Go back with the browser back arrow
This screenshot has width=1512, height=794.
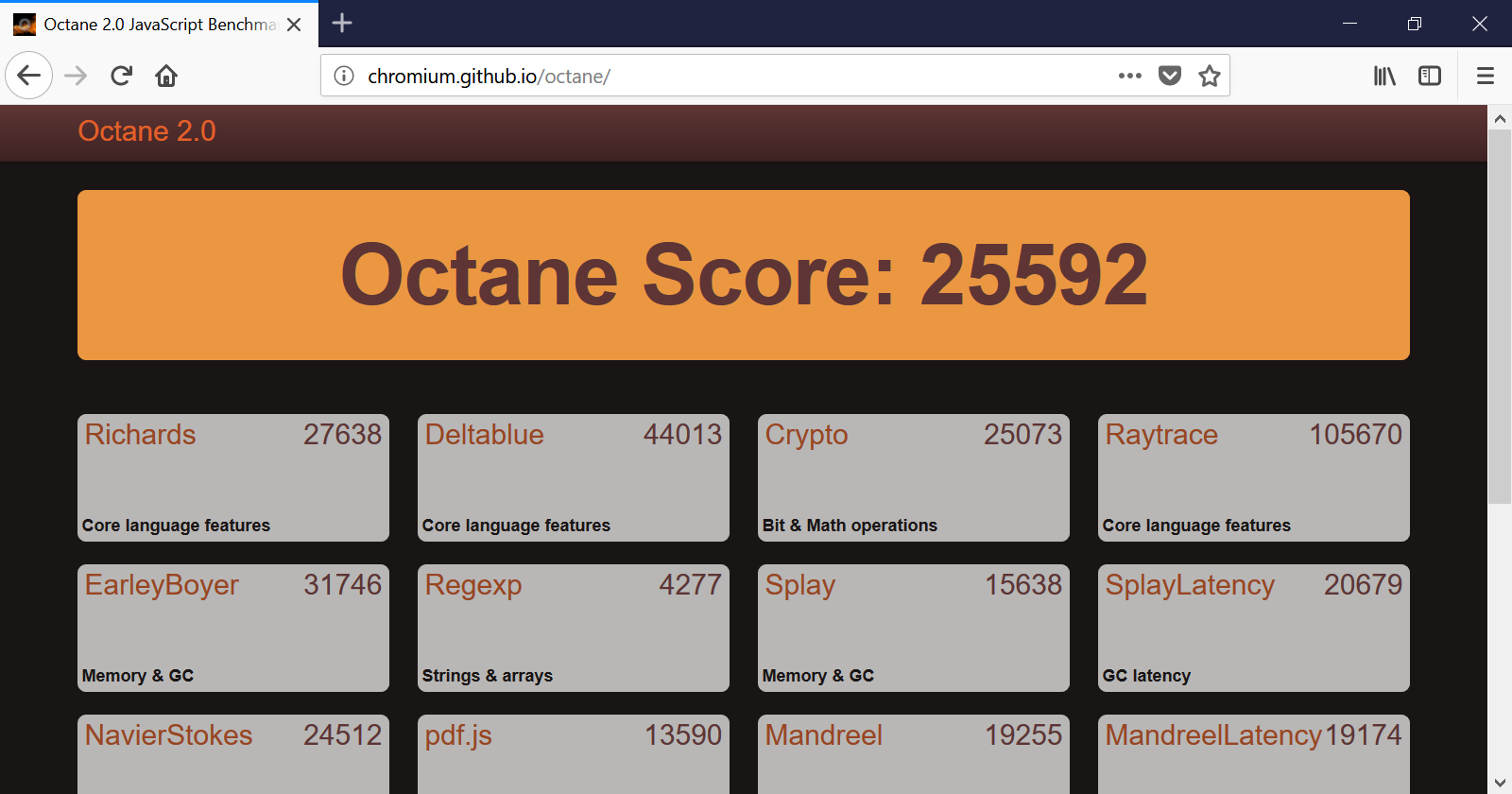(x=28, y=76)
